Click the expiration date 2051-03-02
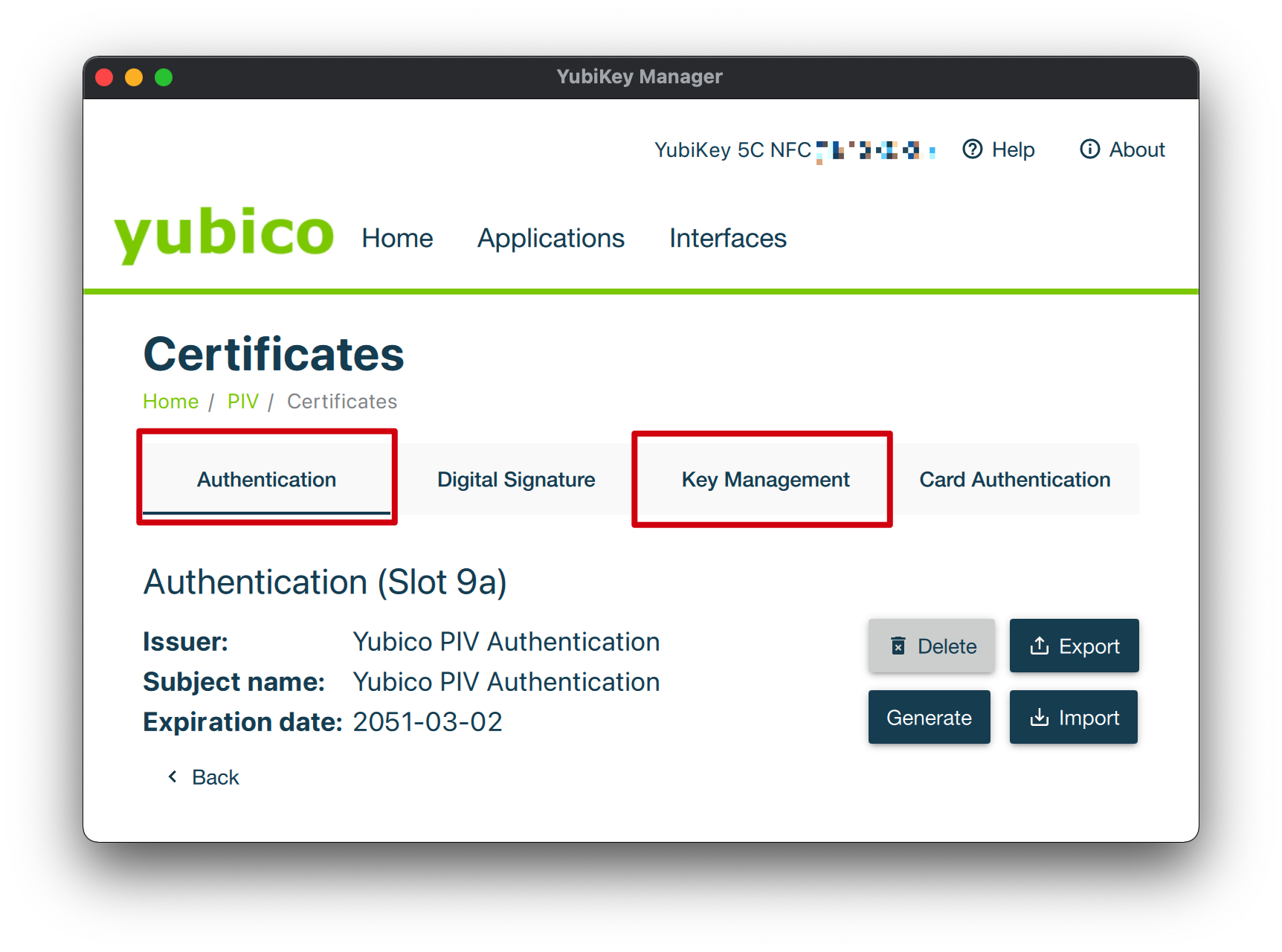This screenshot has height=952, width=1282. coord(428,722)
